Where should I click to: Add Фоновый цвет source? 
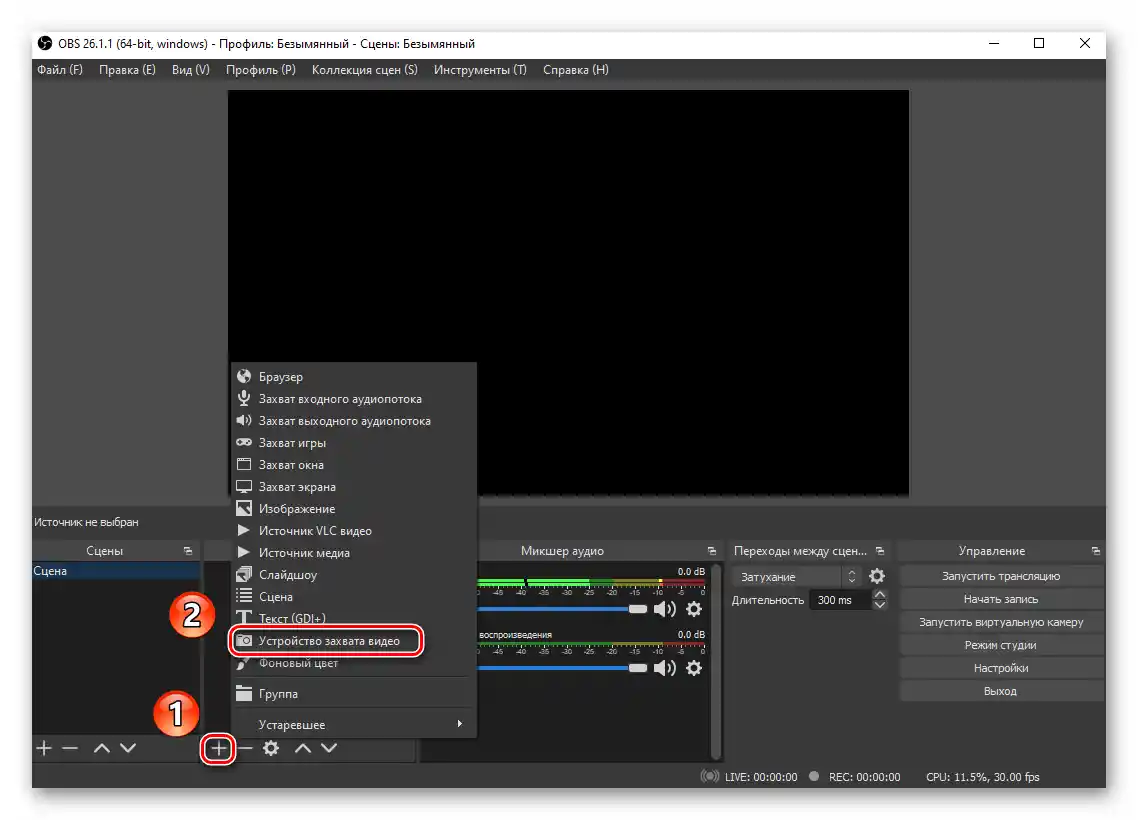pyautogui.click(x=353, y=663)
